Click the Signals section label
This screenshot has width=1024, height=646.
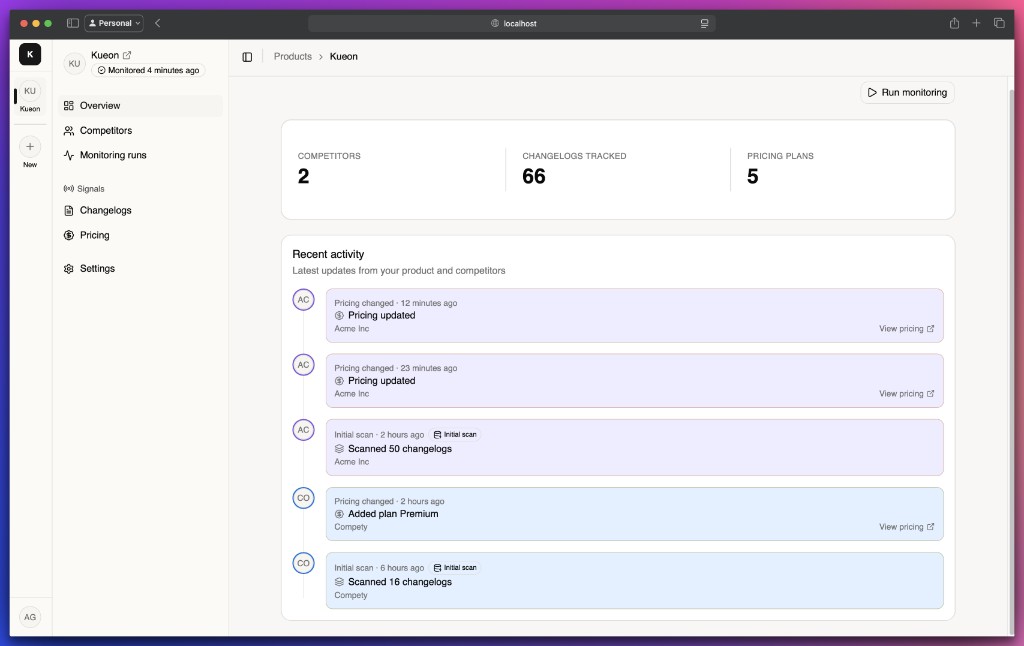point(91,189)
